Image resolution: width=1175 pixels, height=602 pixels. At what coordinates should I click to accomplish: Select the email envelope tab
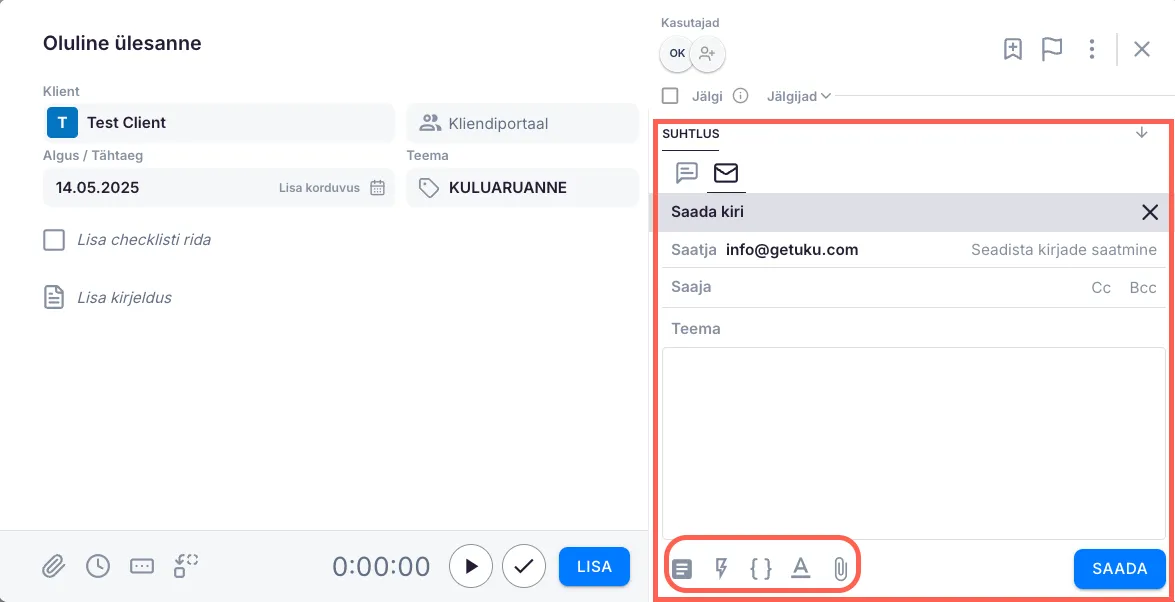725,172
